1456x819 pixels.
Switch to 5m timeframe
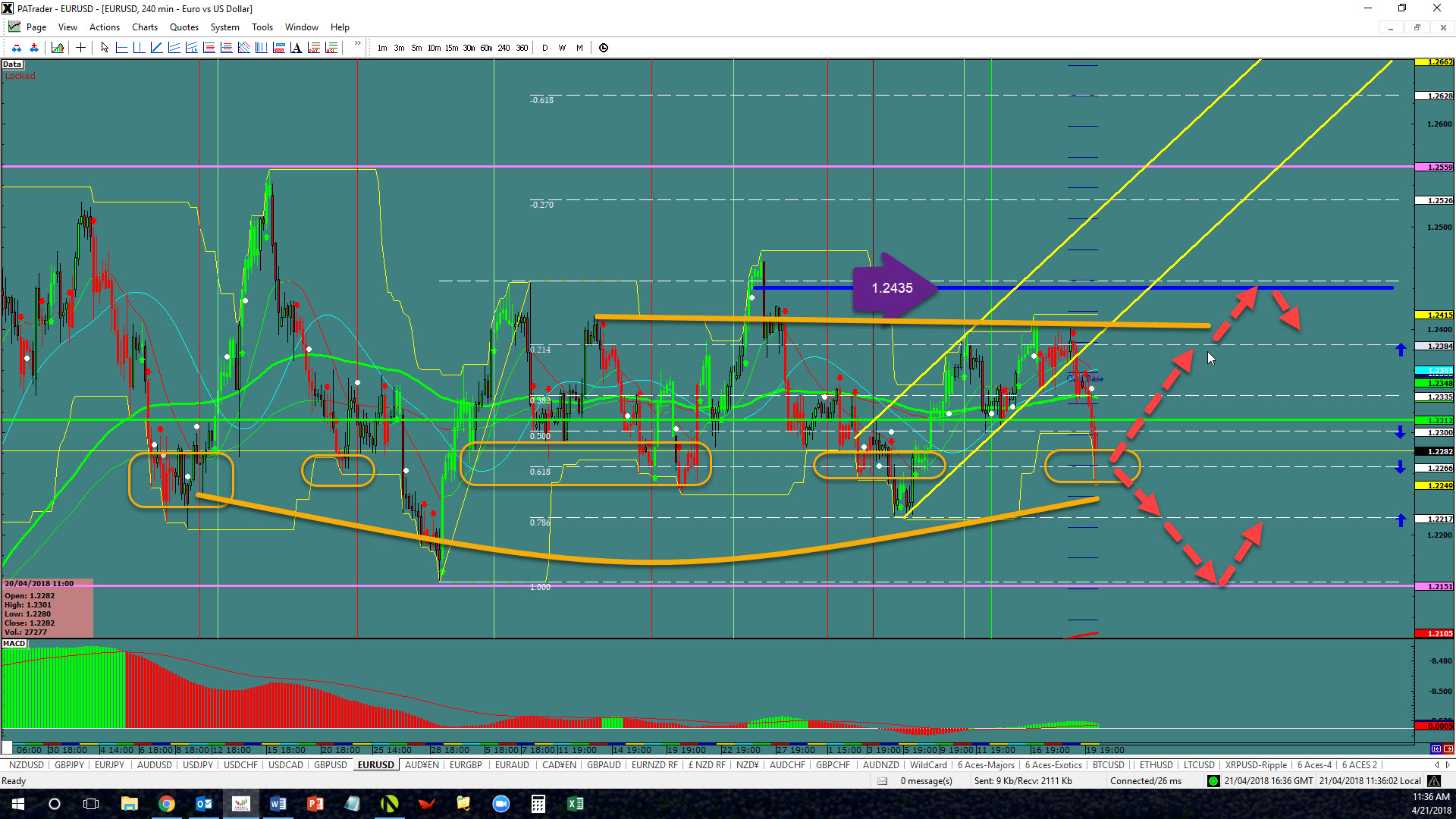pos(416,48)
